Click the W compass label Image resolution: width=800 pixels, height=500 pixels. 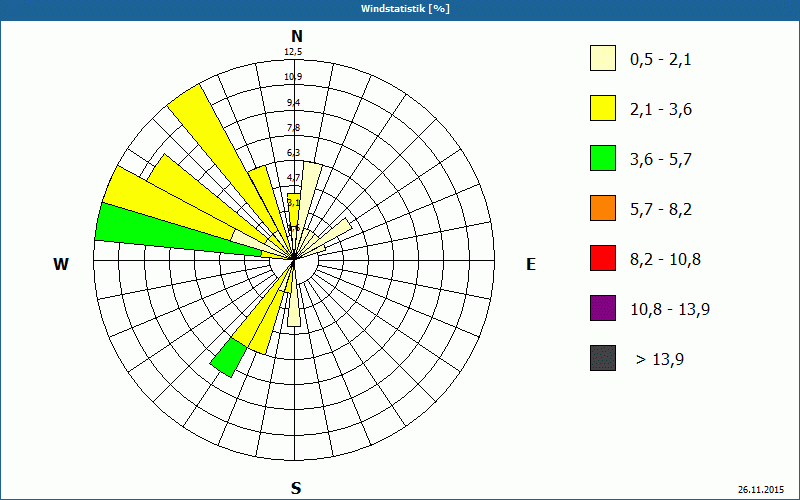[x=61, y=264]
